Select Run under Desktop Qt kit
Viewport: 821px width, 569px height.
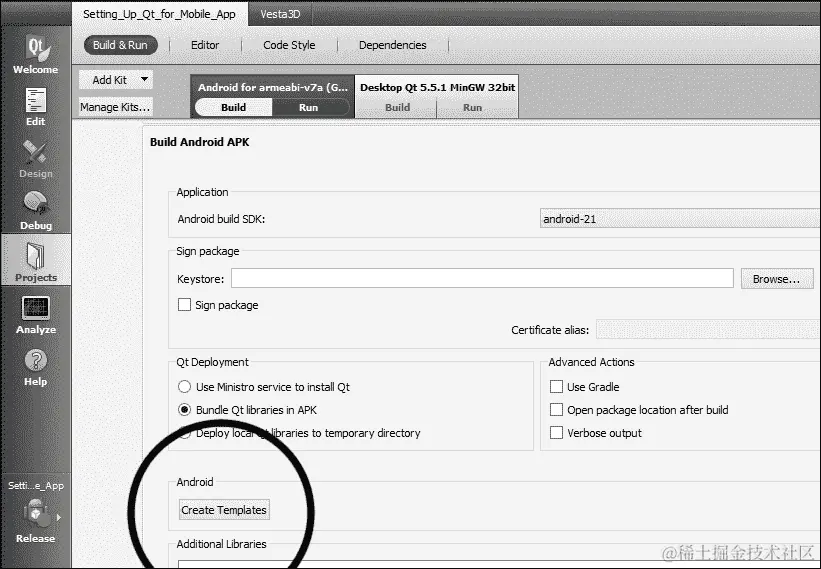click(472, 107)
